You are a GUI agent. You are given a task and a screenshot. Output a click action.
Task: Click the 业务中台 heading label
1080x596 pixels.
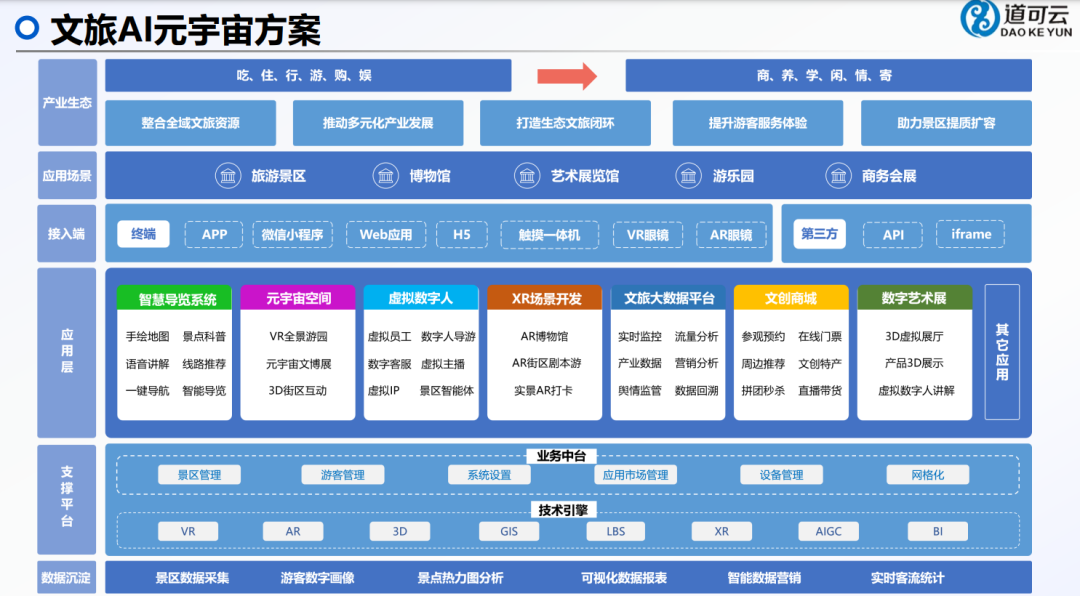561,456
